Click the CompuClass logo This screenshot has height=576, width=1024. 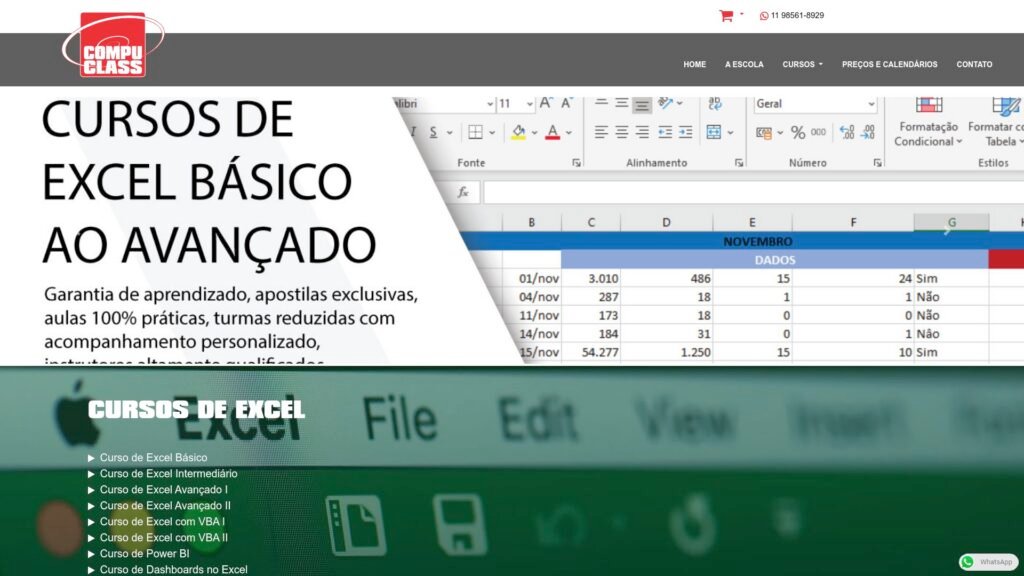point(113,45)
